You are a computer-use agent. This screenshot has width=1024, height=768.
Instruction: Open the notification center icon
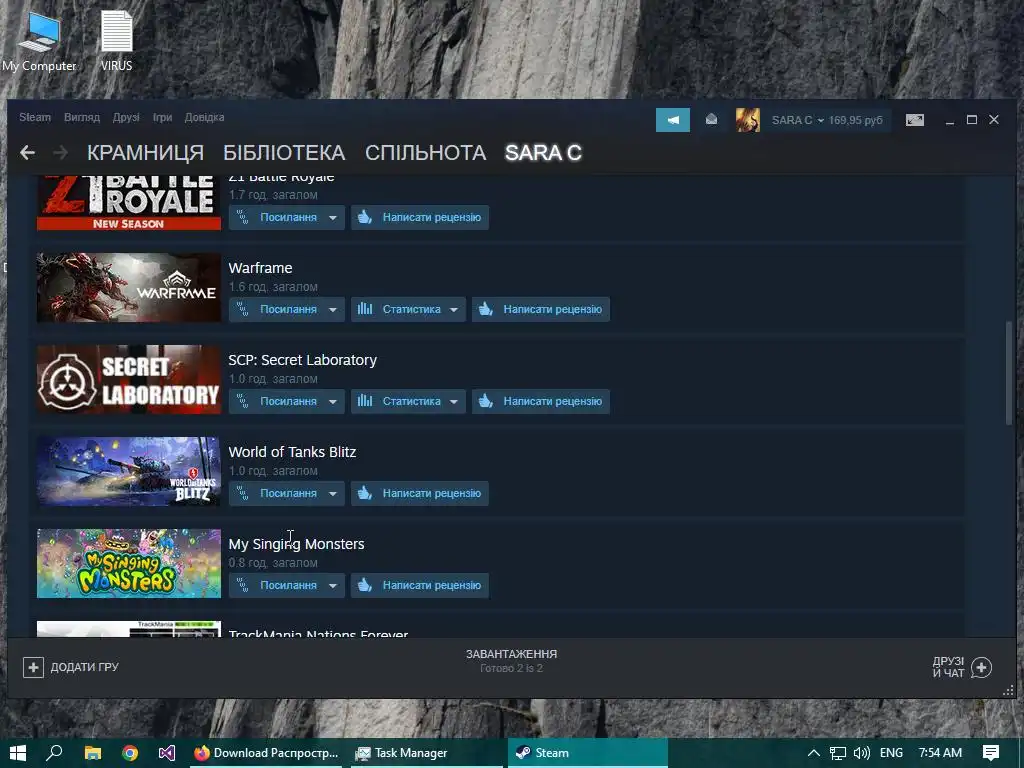pyautogui.click(x=991, y=753)
